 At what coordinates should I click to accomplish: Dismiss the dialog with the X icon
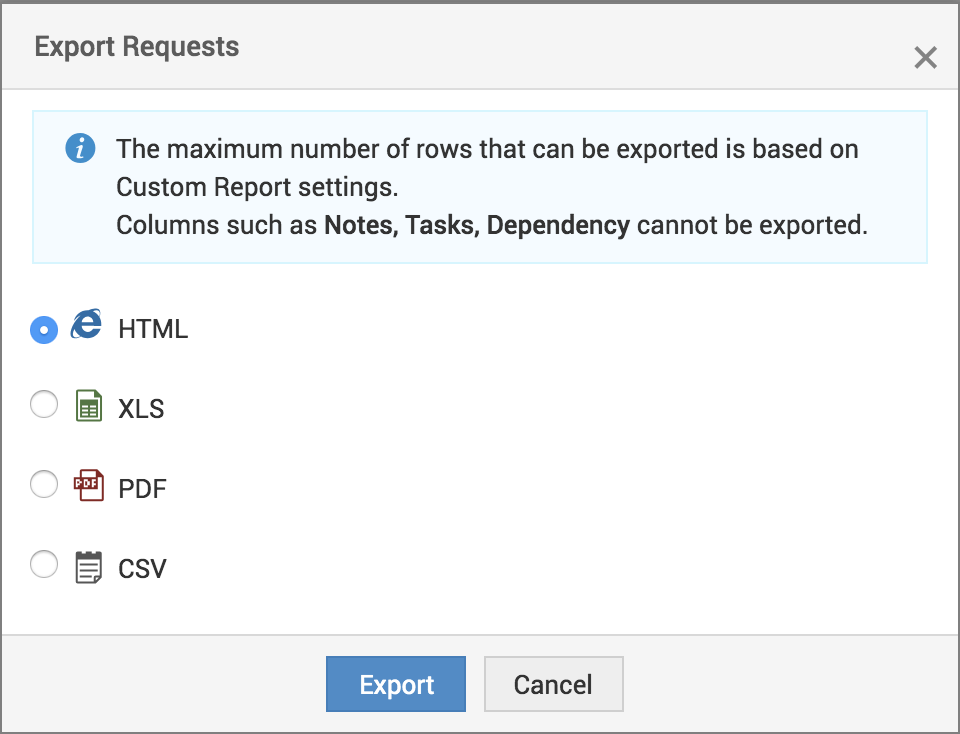pos(925,57)
